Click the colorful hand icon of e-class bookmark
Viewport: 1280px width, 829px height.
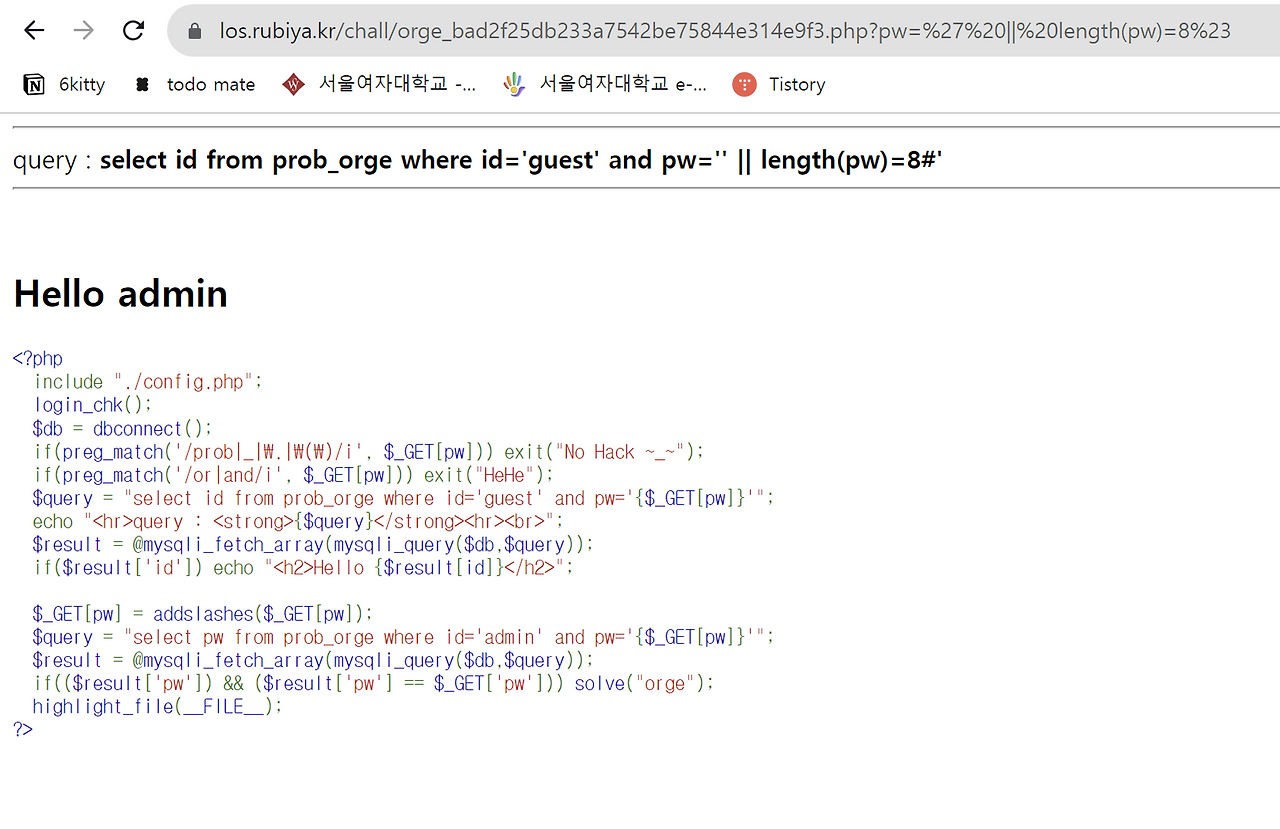tap(514, 85)
